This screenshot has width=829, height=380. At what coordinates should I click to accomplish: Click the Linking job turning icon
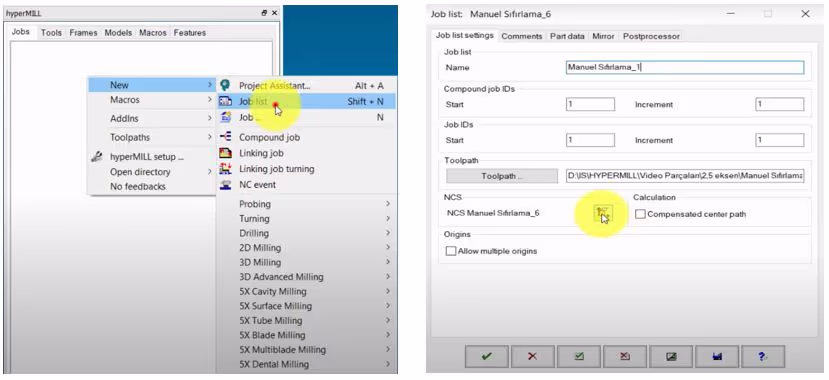click(225, 169)
